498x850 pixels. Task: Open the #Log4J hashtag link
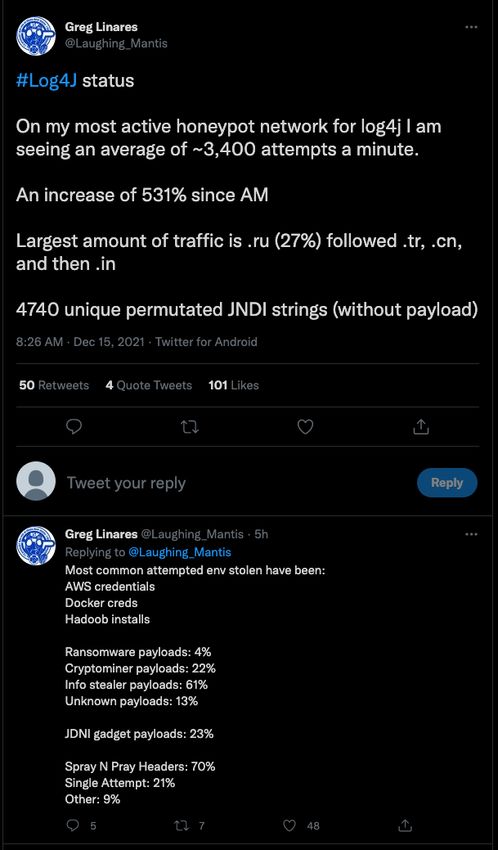(47, 81)
